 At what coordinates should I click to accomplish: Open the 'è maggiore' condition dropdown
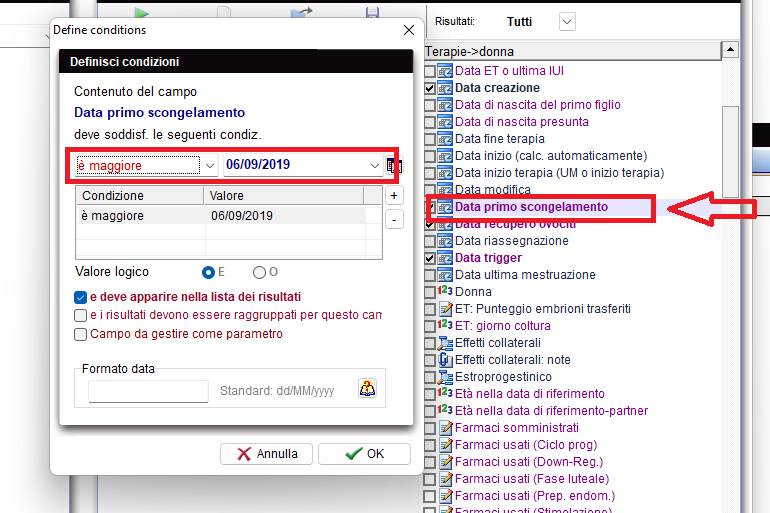[x=210, y=166]
